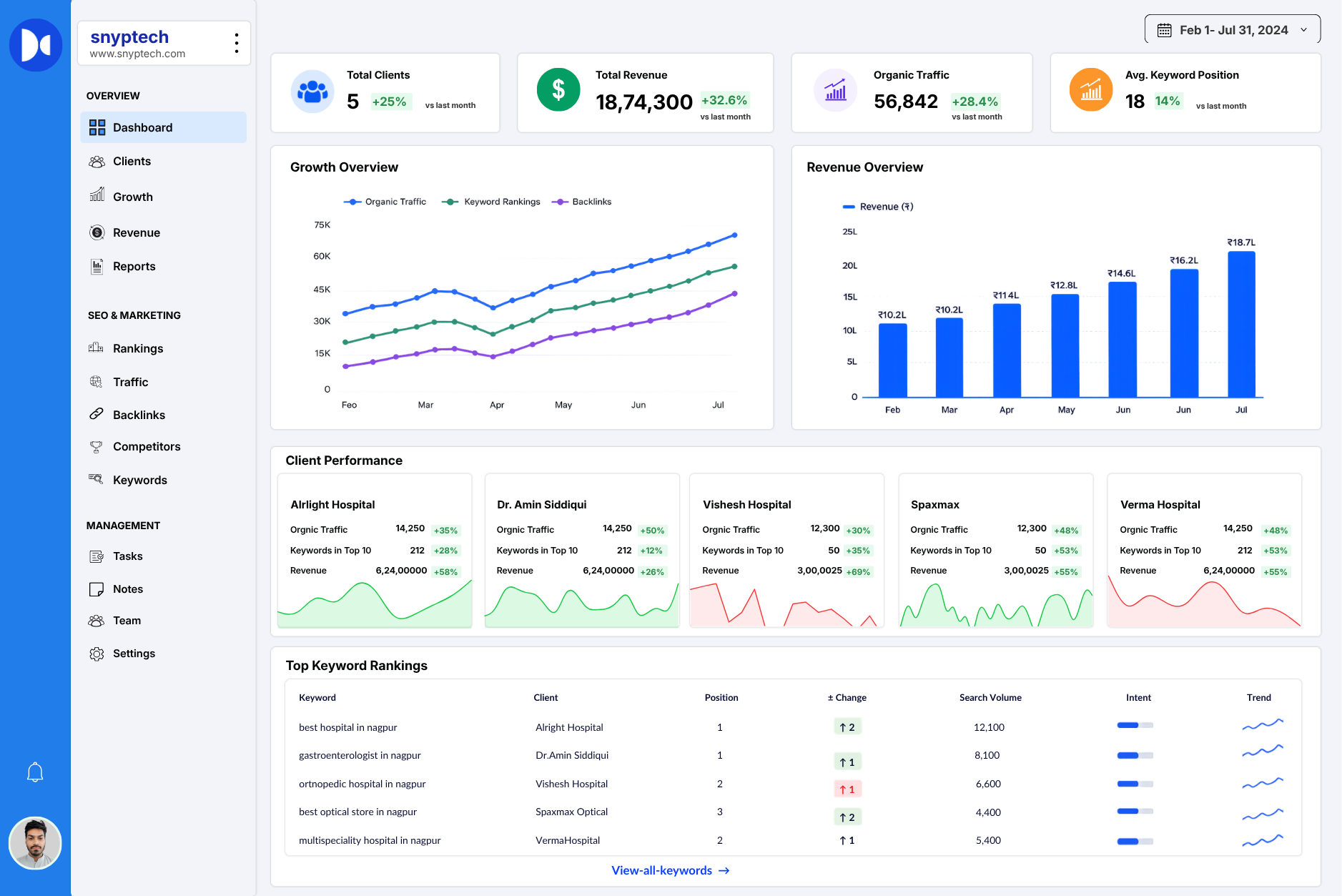Click the purple Organic Traffic chart icon
Screen dimensions: 1342x896
(835, 91)
